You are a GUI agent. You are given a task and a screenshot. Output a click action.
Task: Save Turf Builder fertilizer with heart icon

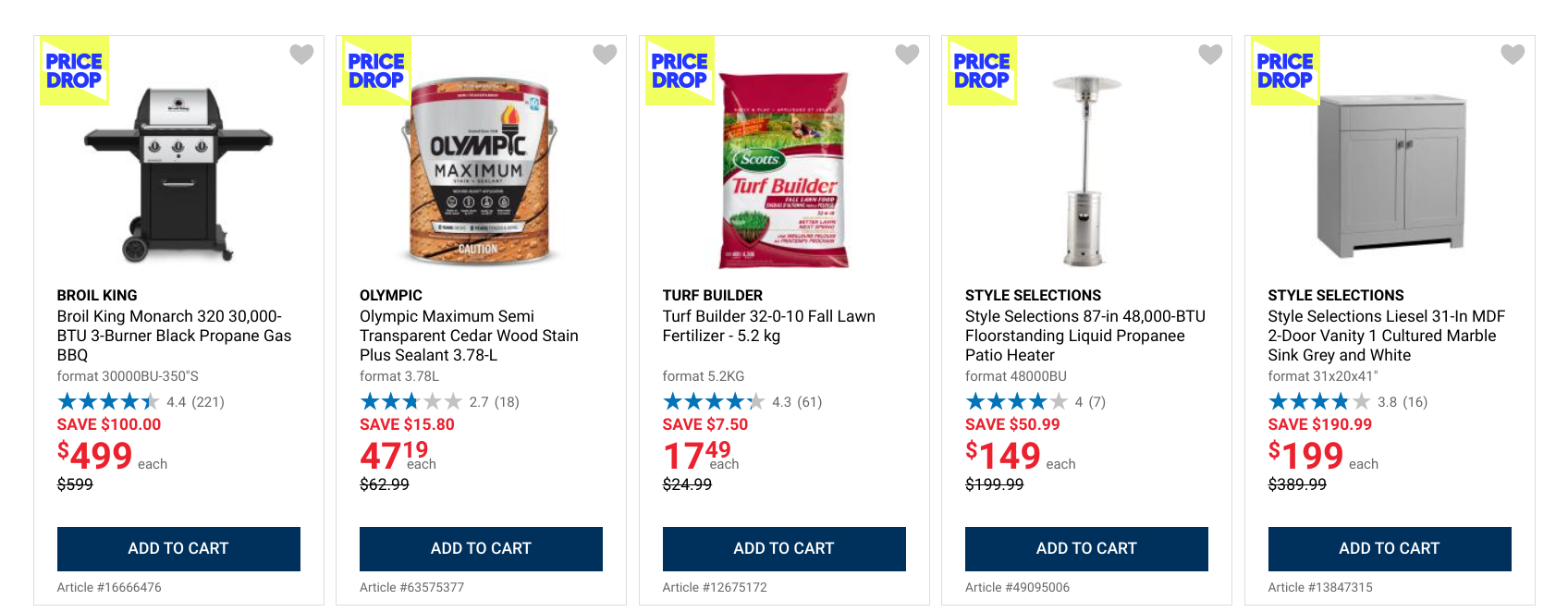907,55
